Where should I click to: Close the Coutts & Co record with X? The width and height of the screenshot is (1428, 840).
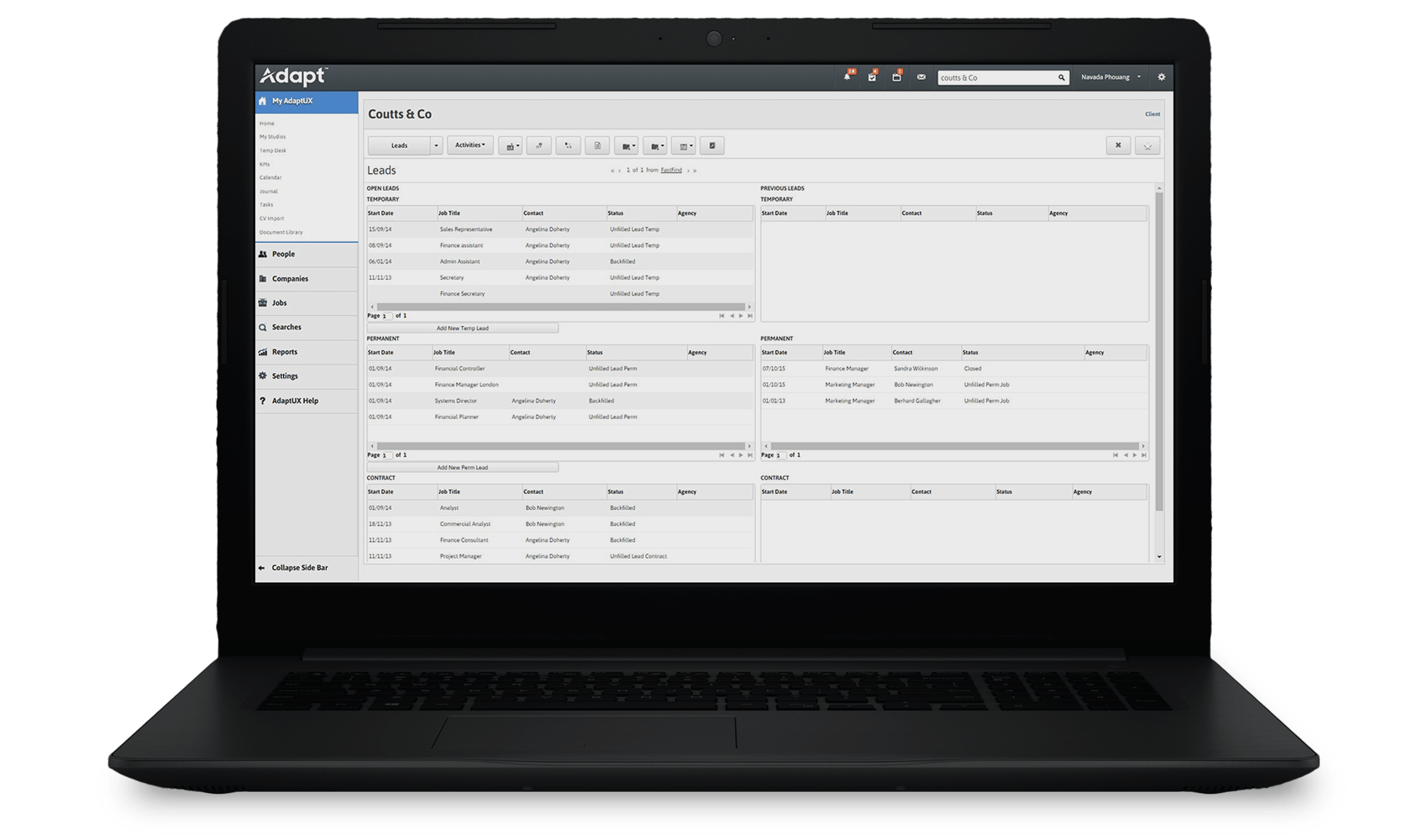[x=1118, y=145]
